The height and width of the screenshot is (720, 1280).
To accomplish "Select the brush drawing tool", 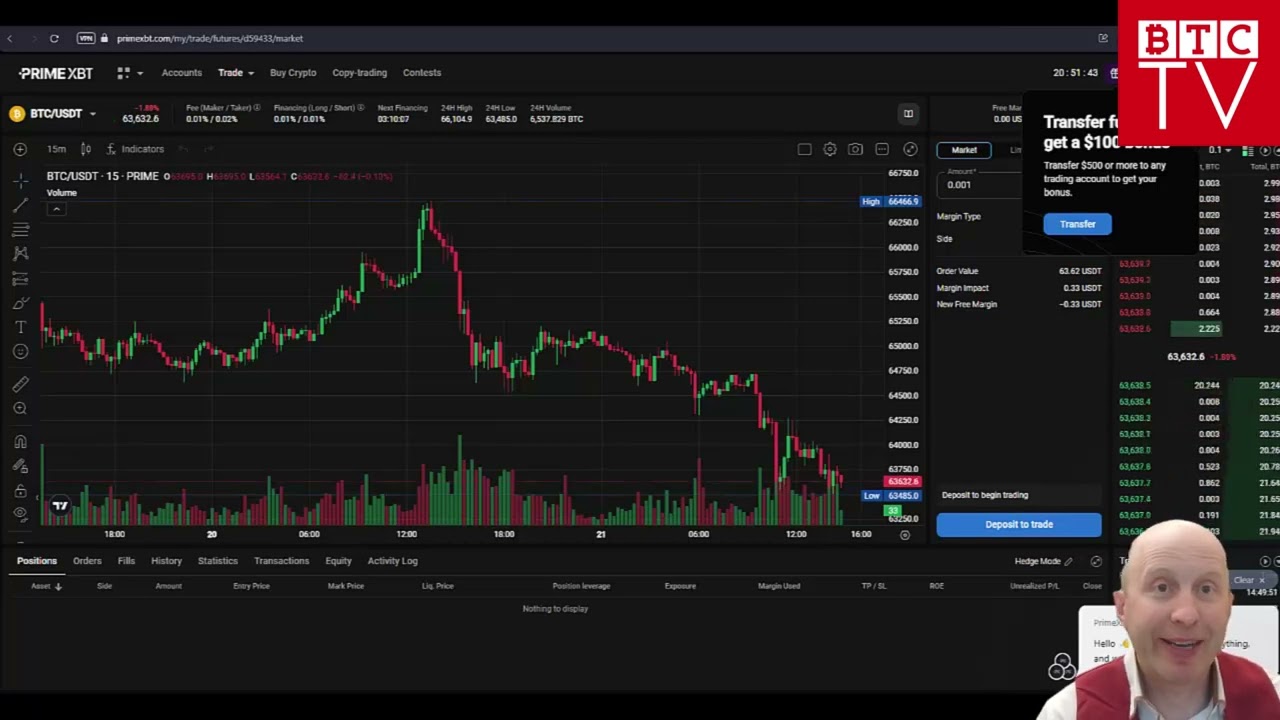I will click(20, 303).
